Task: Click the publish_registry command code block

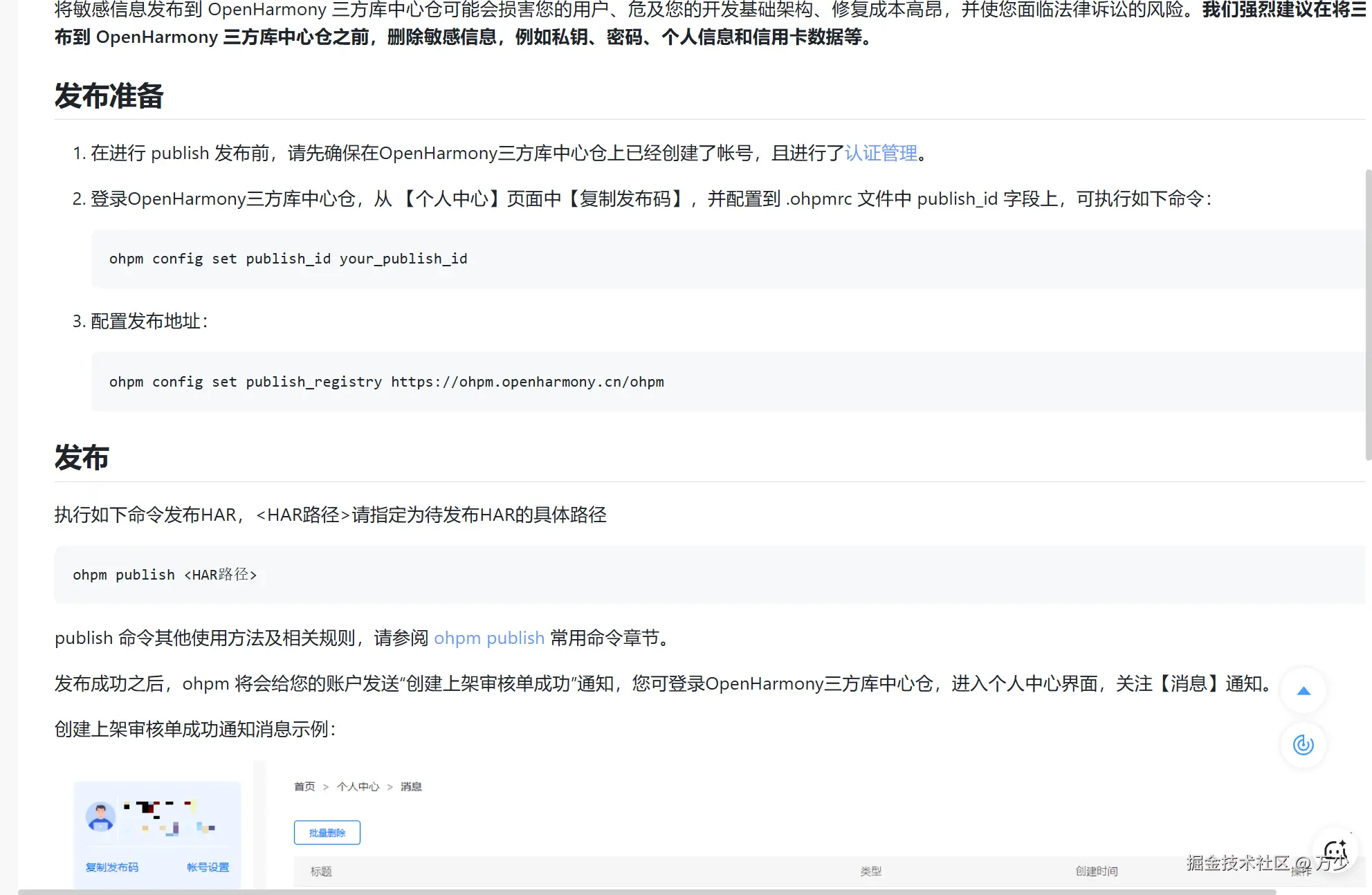Action: click(386, 382)
